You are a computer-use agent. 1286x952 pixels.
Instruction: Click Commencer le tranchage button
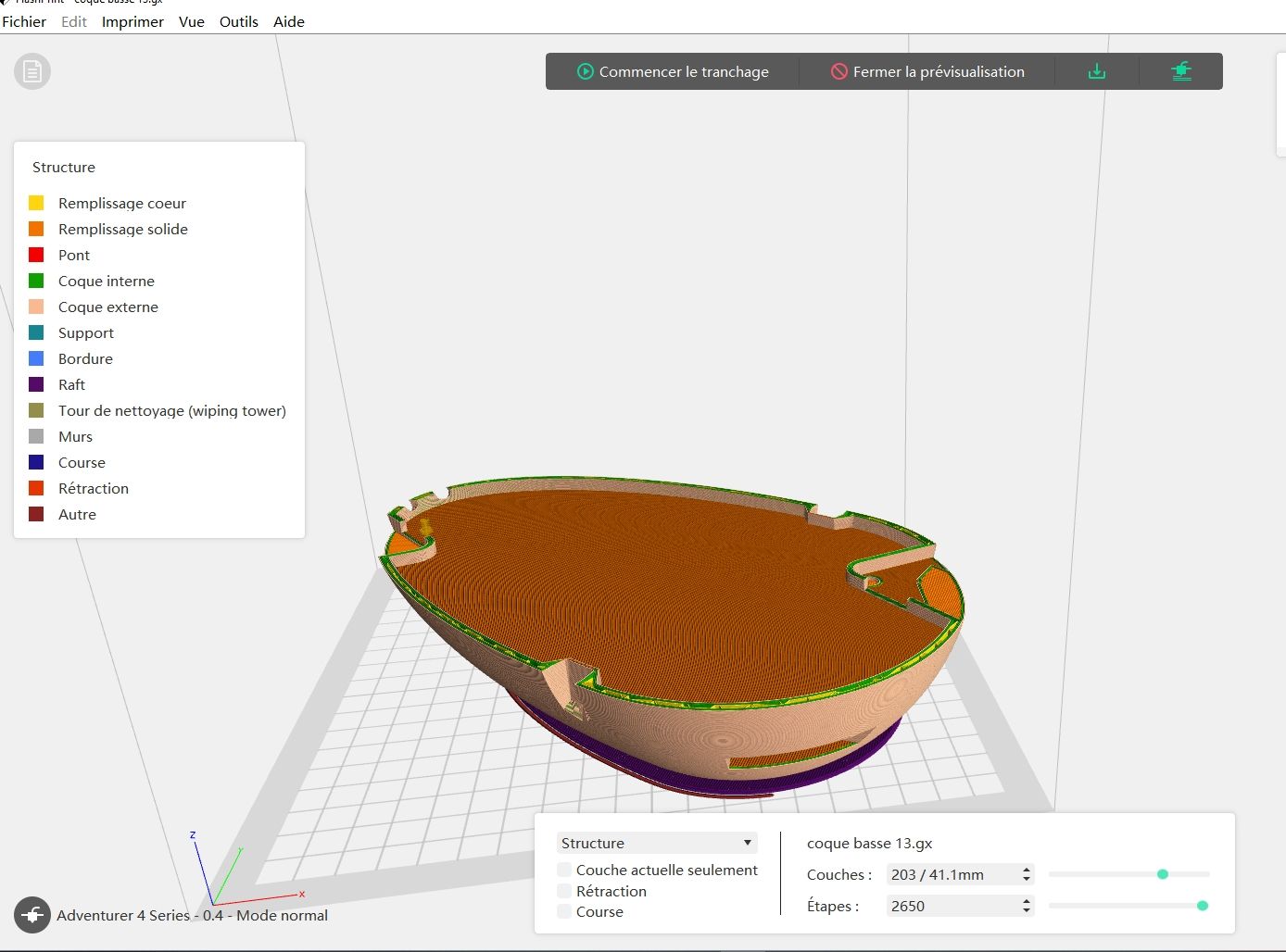[673, 71]
